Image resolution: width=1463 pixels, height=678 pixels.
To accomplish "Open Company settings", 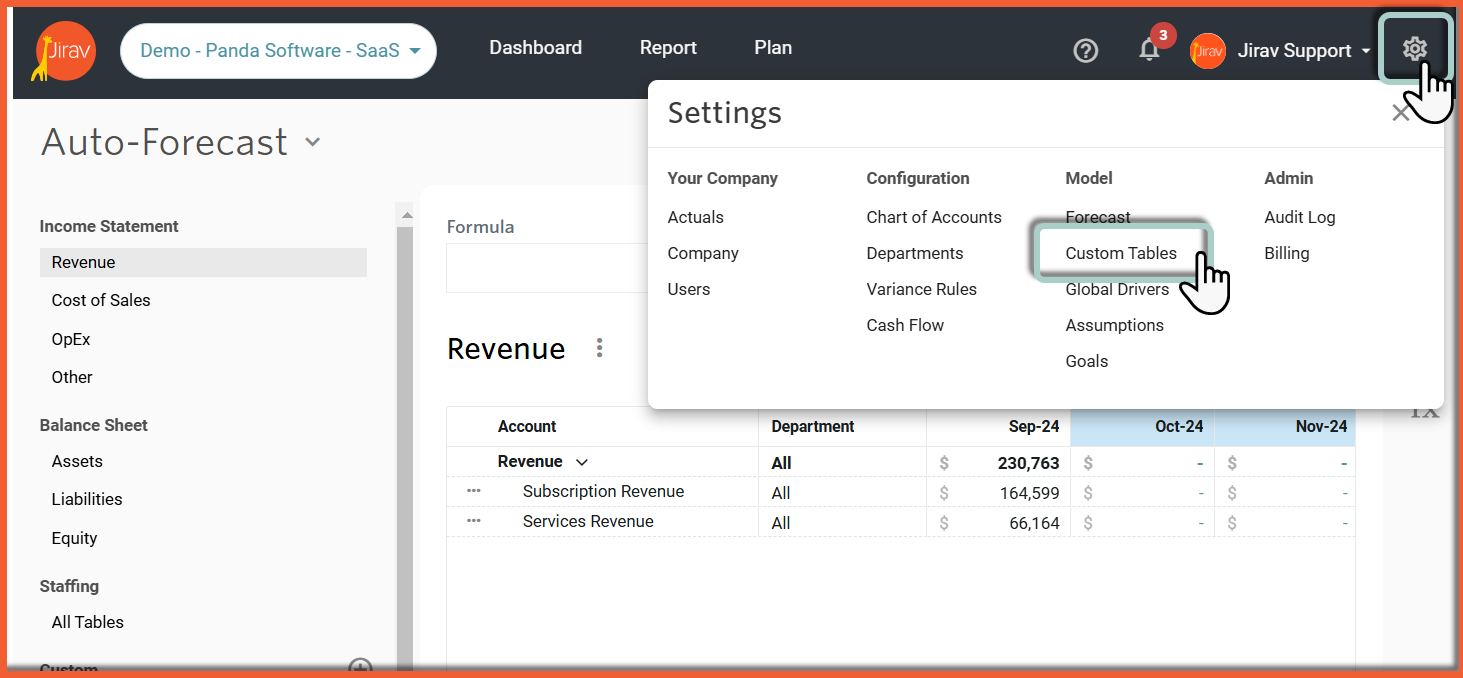I will coord(703,253).
